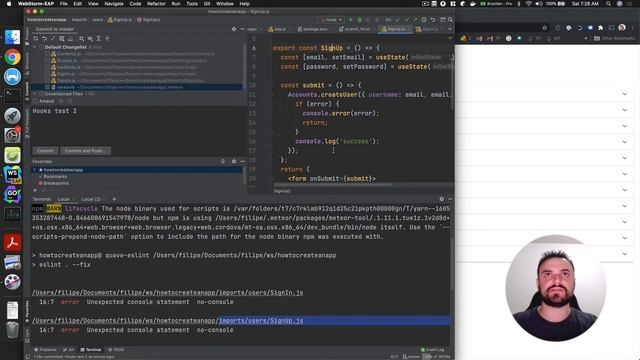Image resolution: width=640 pixels, height=360 pixels.
Task: Open the Navigate menu
Action: tap(114, 4)
